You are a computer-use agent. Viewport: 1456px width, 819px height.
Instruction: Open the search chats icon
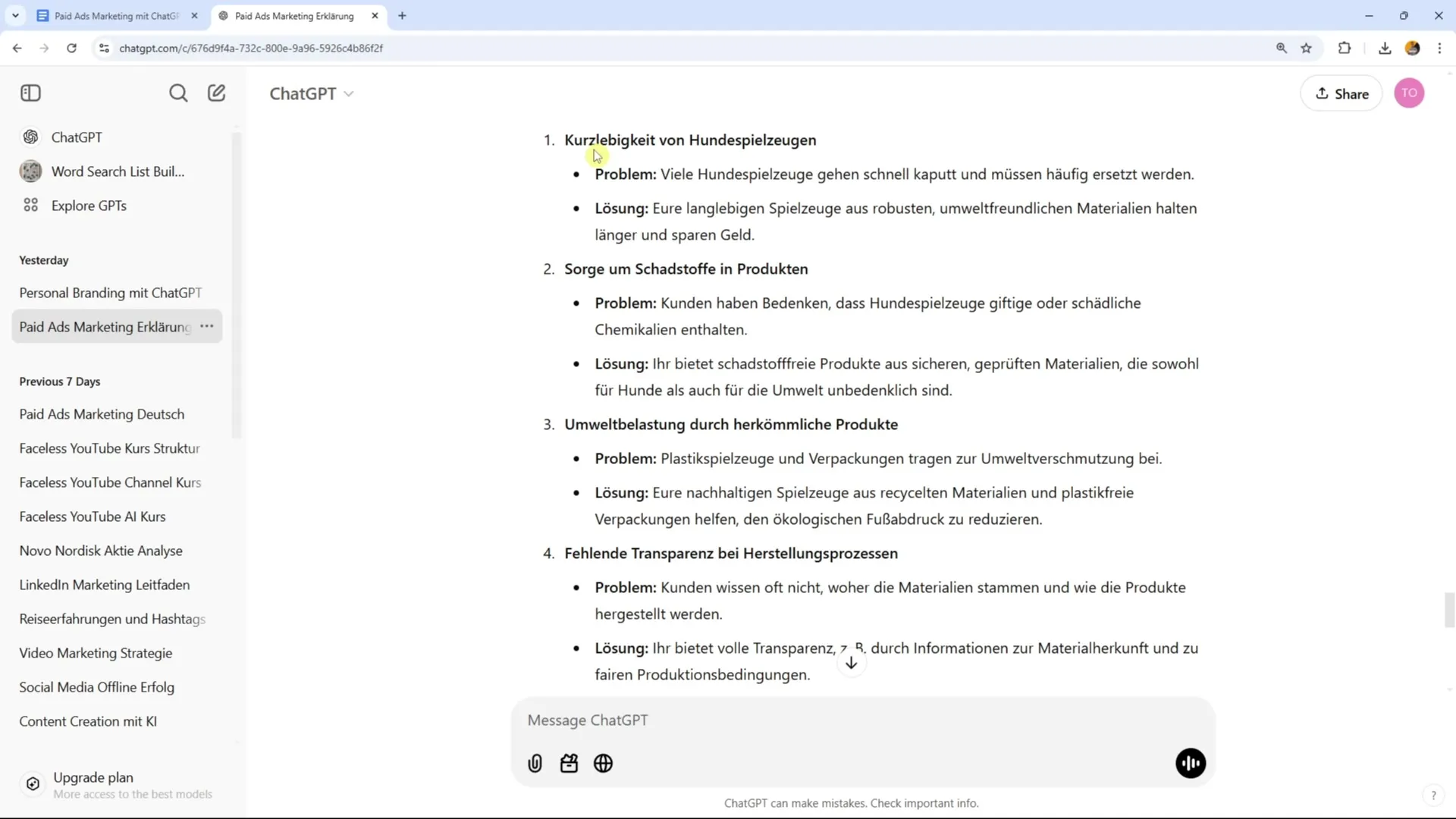click(x=178, y=93)
